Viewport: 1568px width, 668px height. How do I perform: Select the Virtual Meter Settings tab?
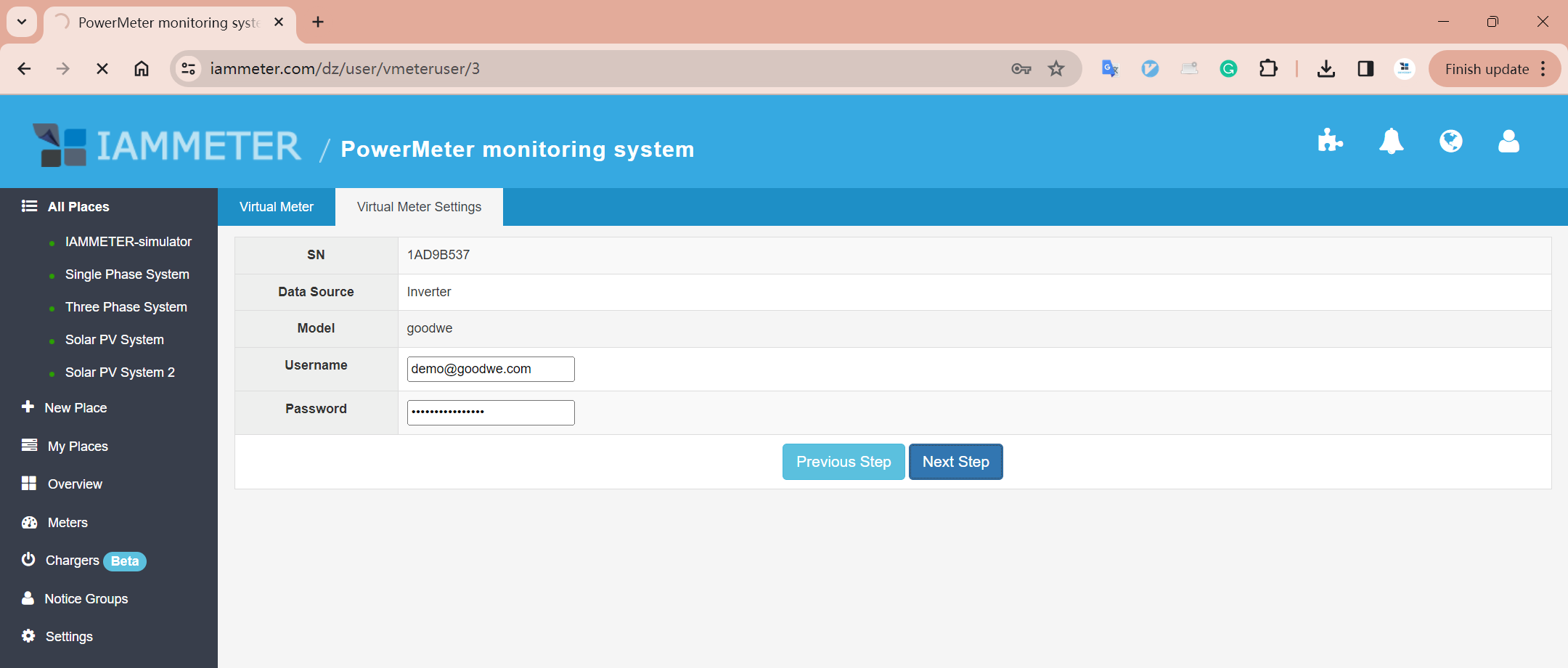click(x=419, y=207)
